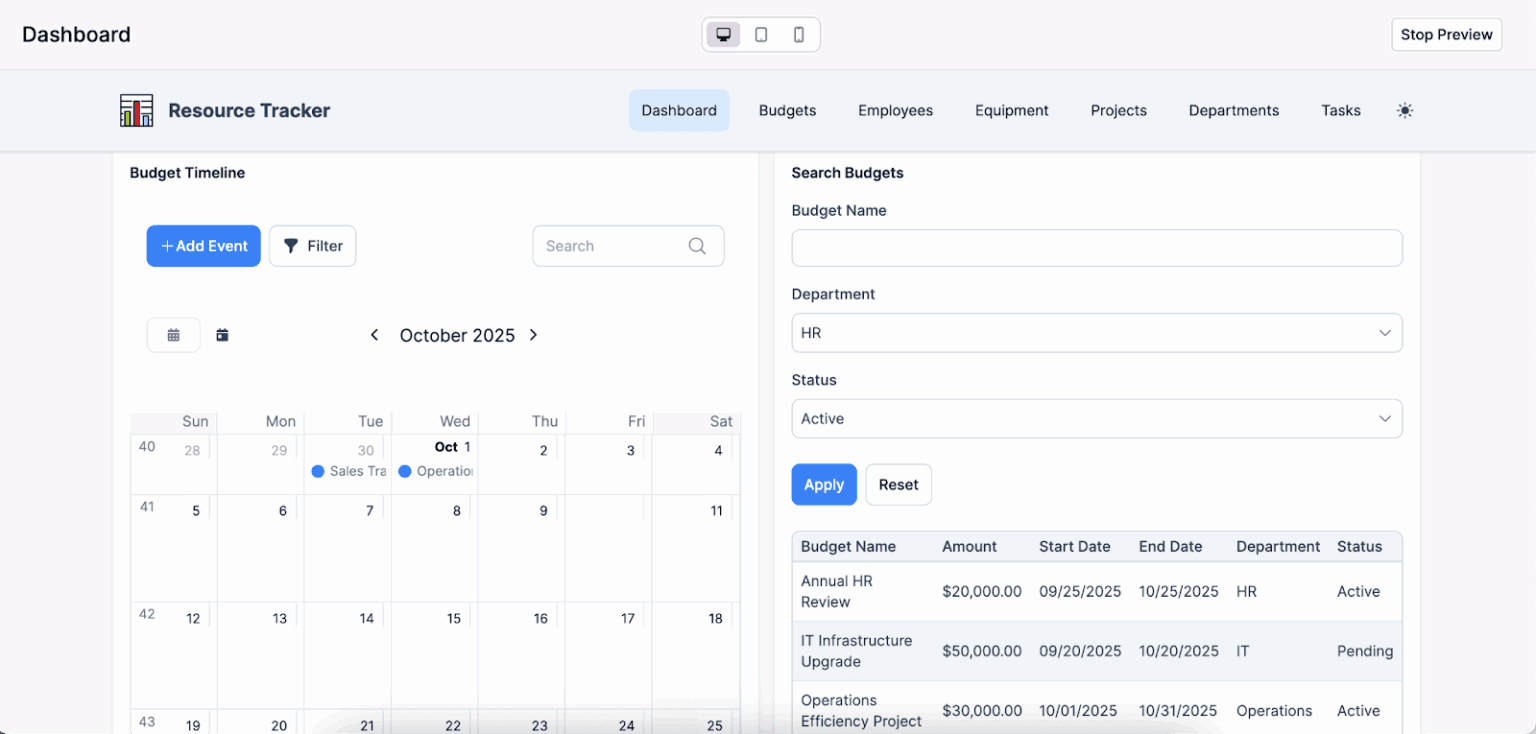Apply the budget search filters
The width and height of the screenshot is (1536, 734).
pos(824,485)
